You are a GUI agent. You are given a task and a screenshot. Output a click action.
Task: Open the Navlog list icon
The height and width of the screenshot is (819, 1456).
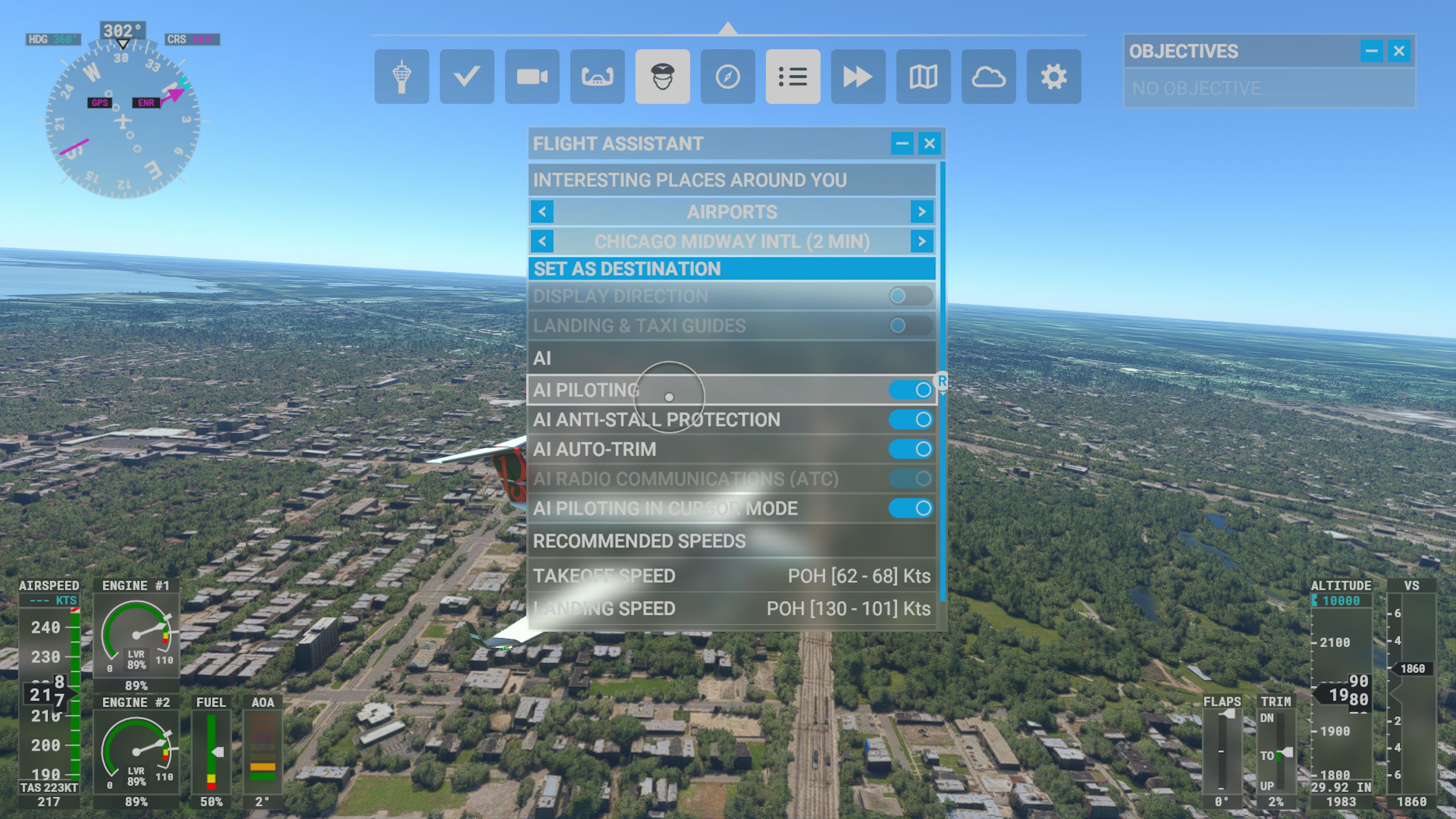click(792, 76)
